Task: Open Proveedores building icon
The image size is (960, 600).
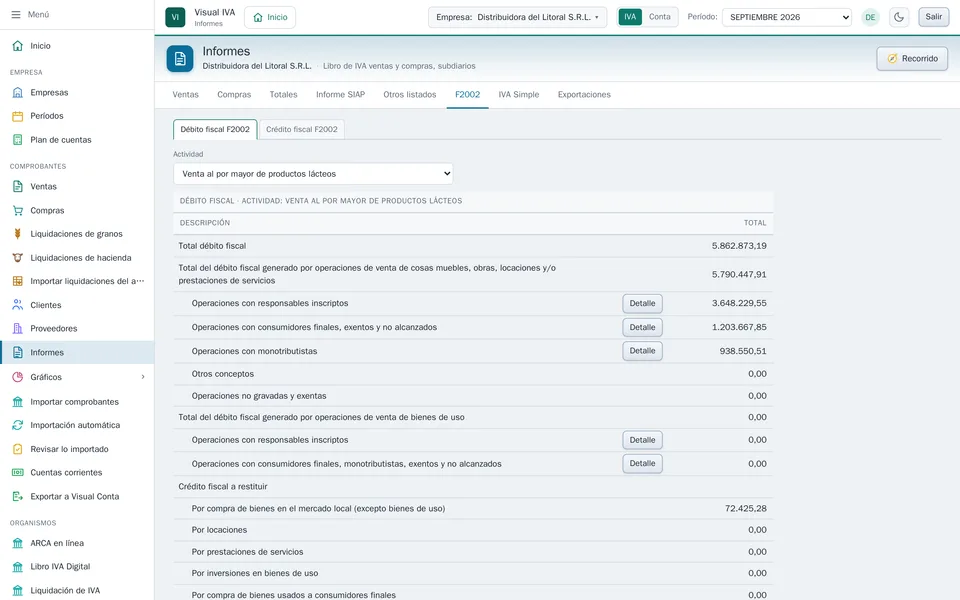Action: (18, 328)
